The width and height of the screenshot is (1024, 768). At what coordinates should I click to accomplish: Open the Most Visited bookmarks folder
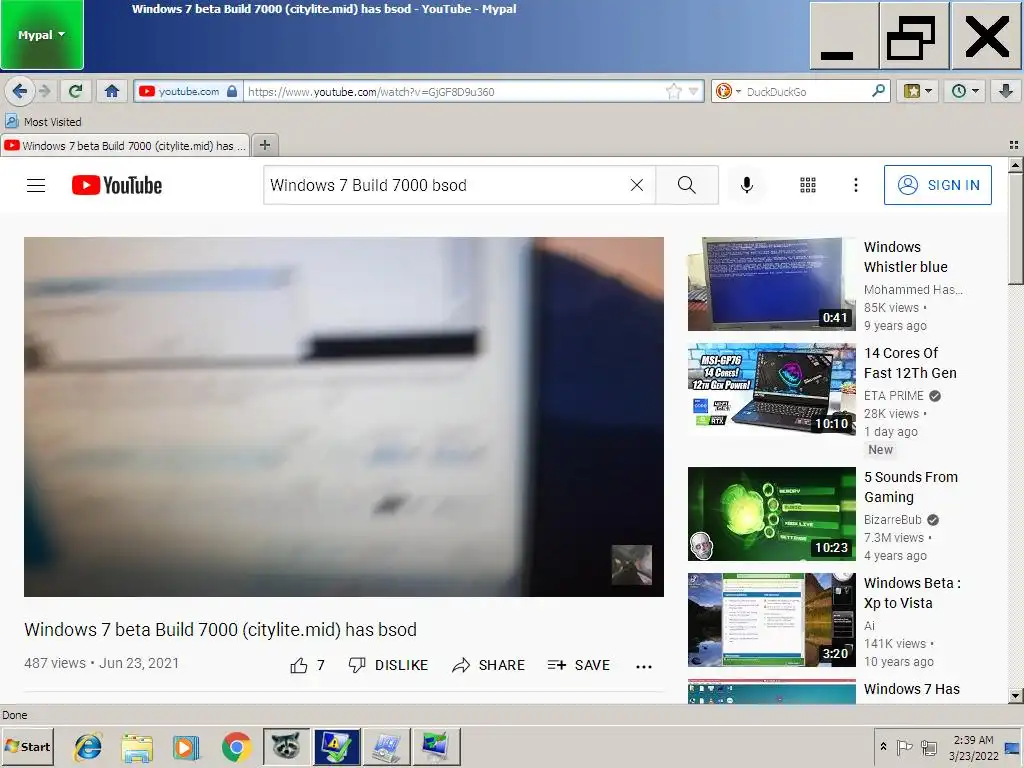44,121
